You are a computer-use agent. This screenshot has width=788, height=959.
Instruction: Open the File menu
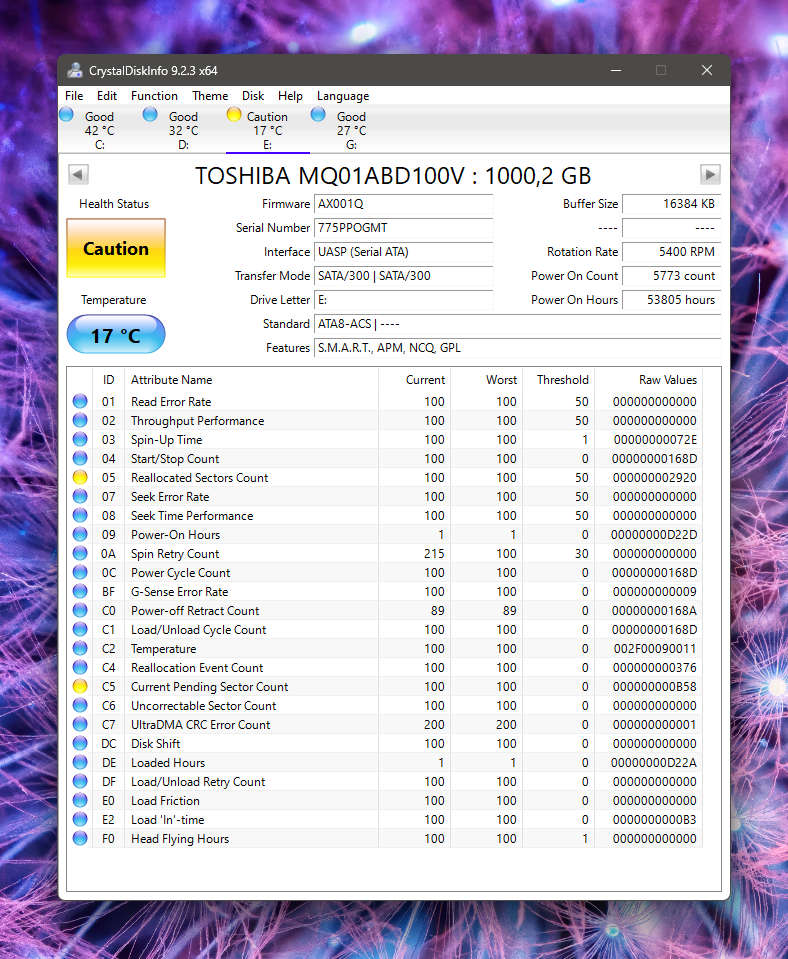(74, 96)
